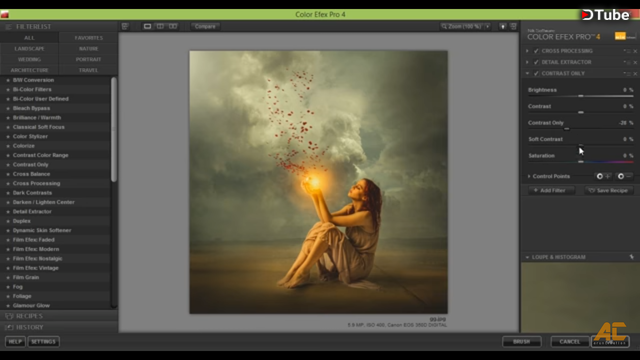
Task: Click the Recipes panel icon
Action: [9, 316]
